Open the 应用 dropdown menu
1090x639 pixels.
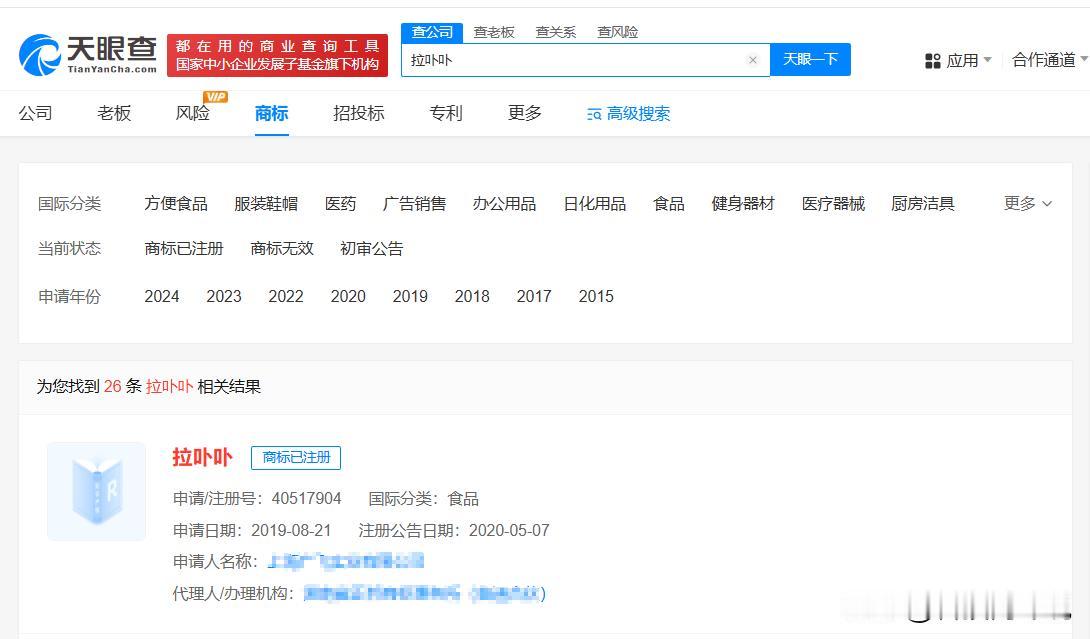(x=969, y=61)
